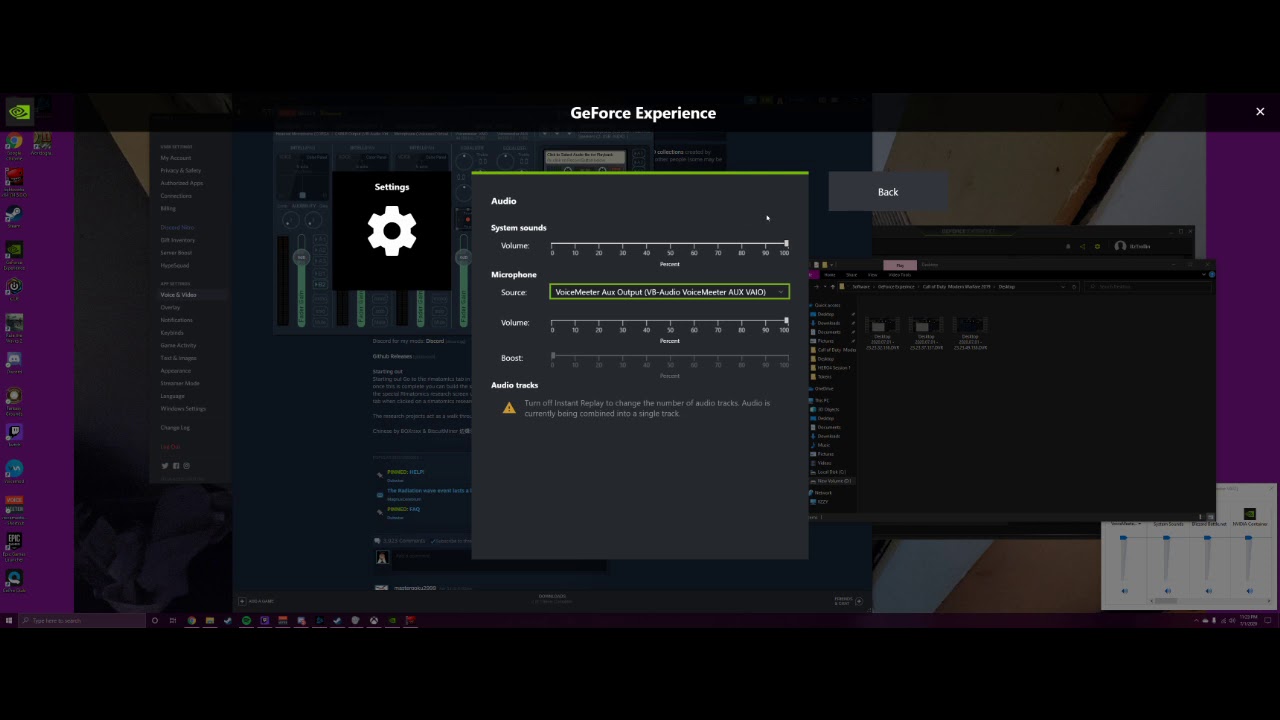The image size is (1280, 720).
Task: Click Log Out in Discord settings
Action: 171,446
